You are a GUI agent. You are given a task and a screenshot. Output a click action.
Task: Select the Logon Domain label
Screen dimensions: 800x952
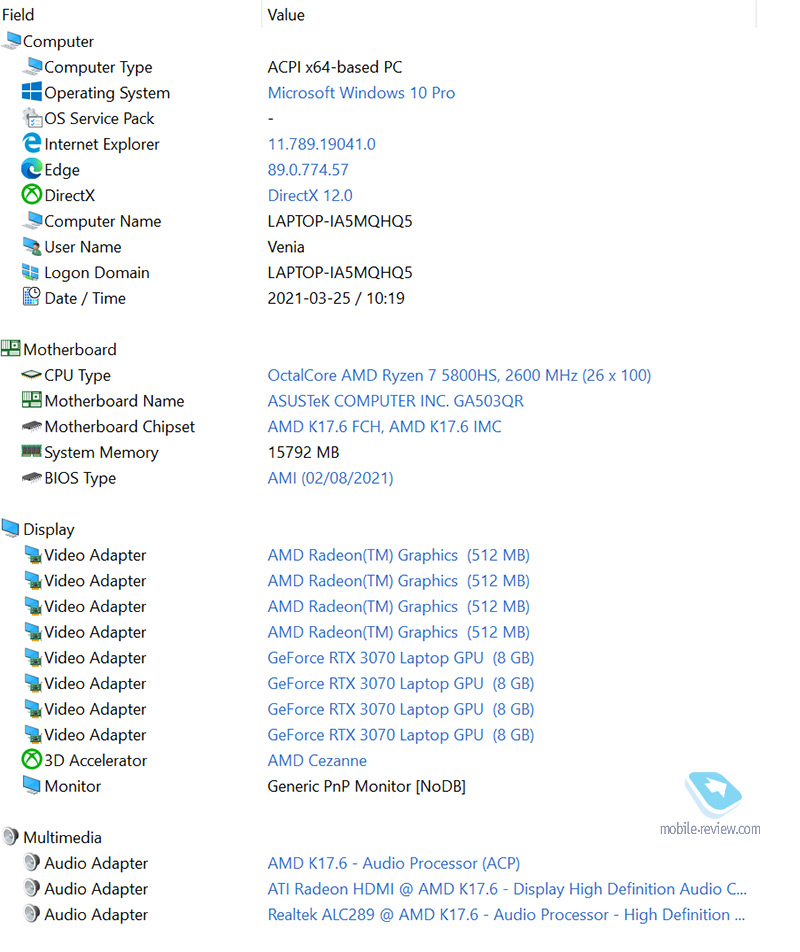[97, 273]
